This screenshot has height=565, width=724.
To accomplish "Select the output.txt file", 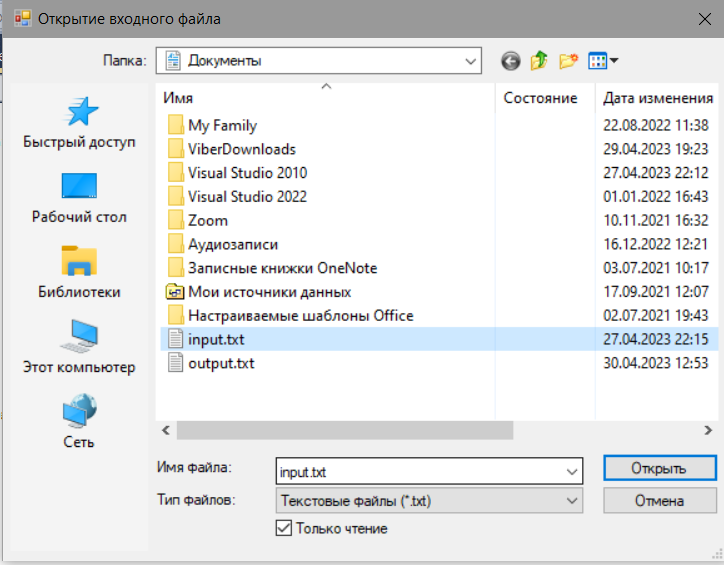I will click(221, 363).
